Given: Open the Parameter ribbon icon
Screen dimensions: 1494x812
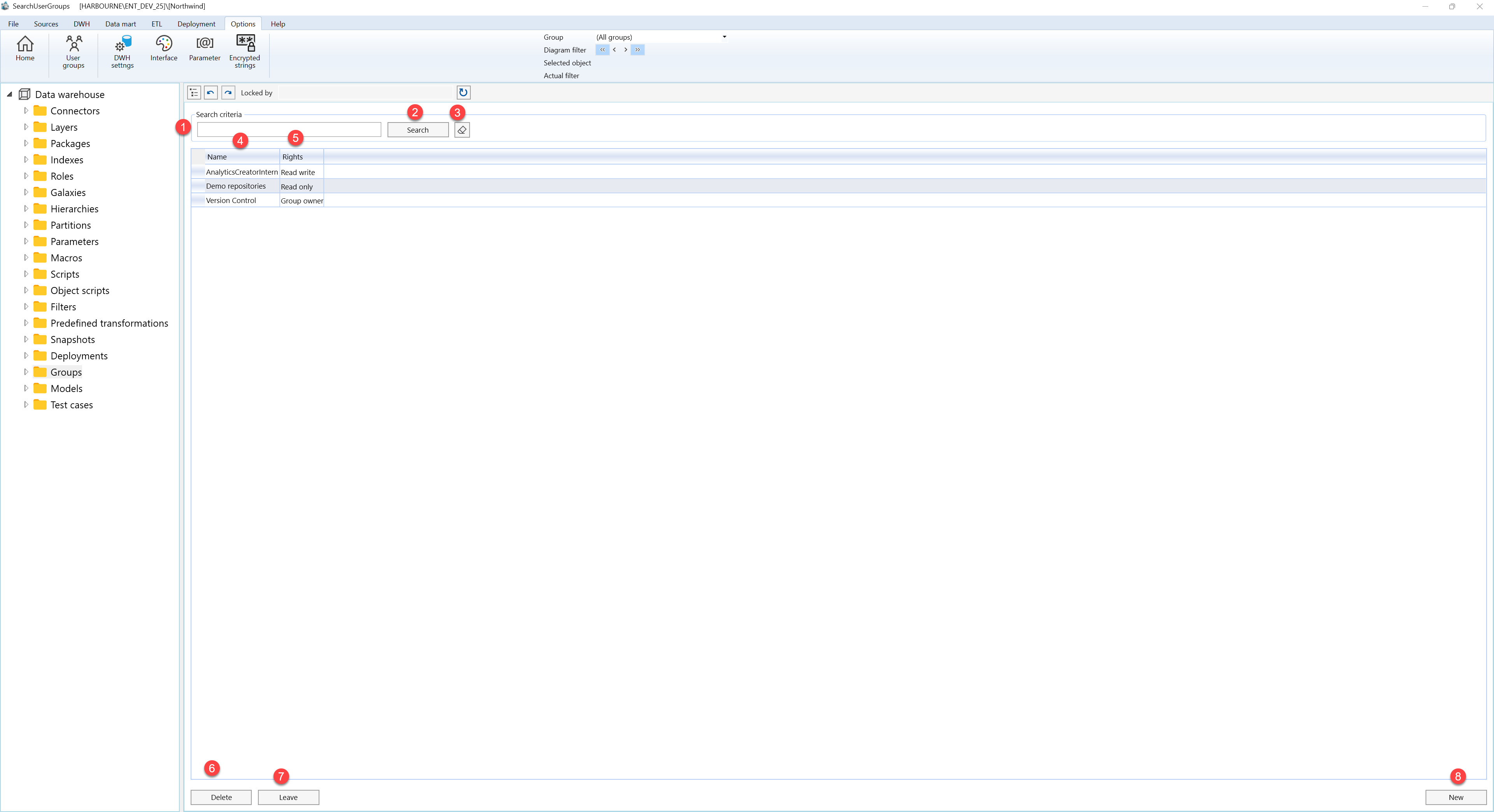Looking at the screenshot, I should (205, 49).
